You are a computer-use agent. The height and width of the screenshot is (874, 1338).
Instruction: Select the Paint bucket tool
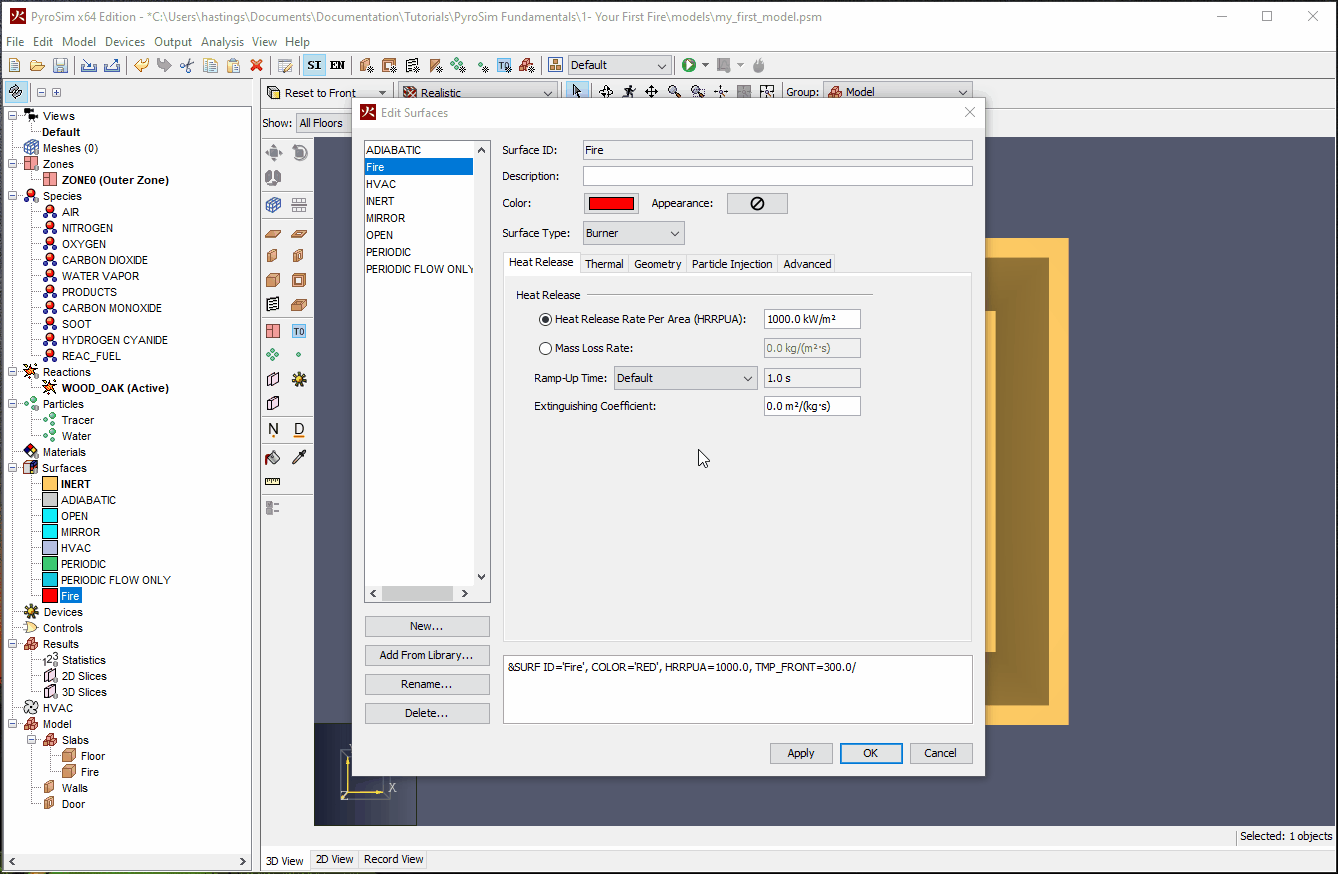[273, 457]
